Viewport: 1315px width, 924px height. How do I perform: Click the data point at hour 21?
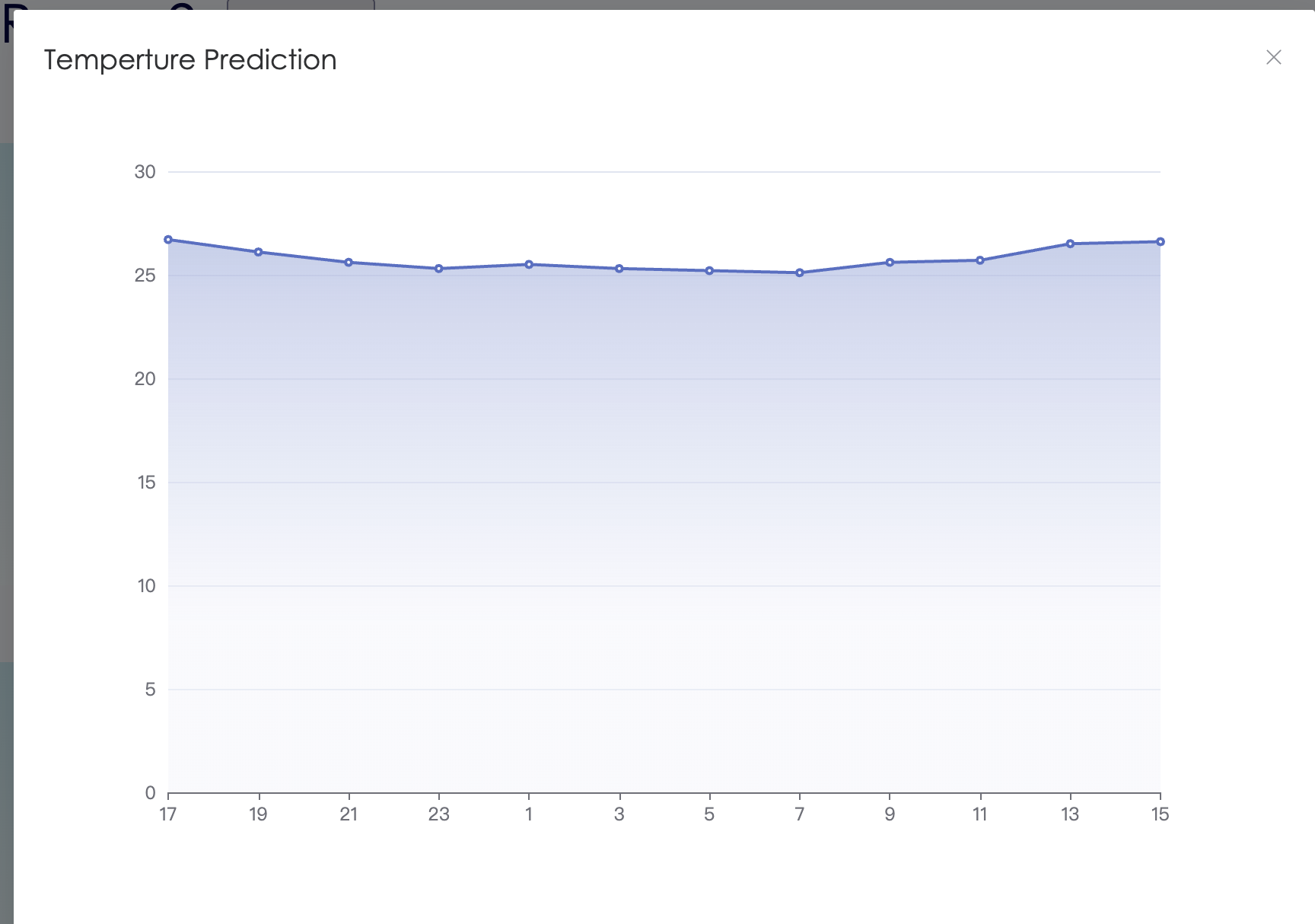tap(349, 263)
